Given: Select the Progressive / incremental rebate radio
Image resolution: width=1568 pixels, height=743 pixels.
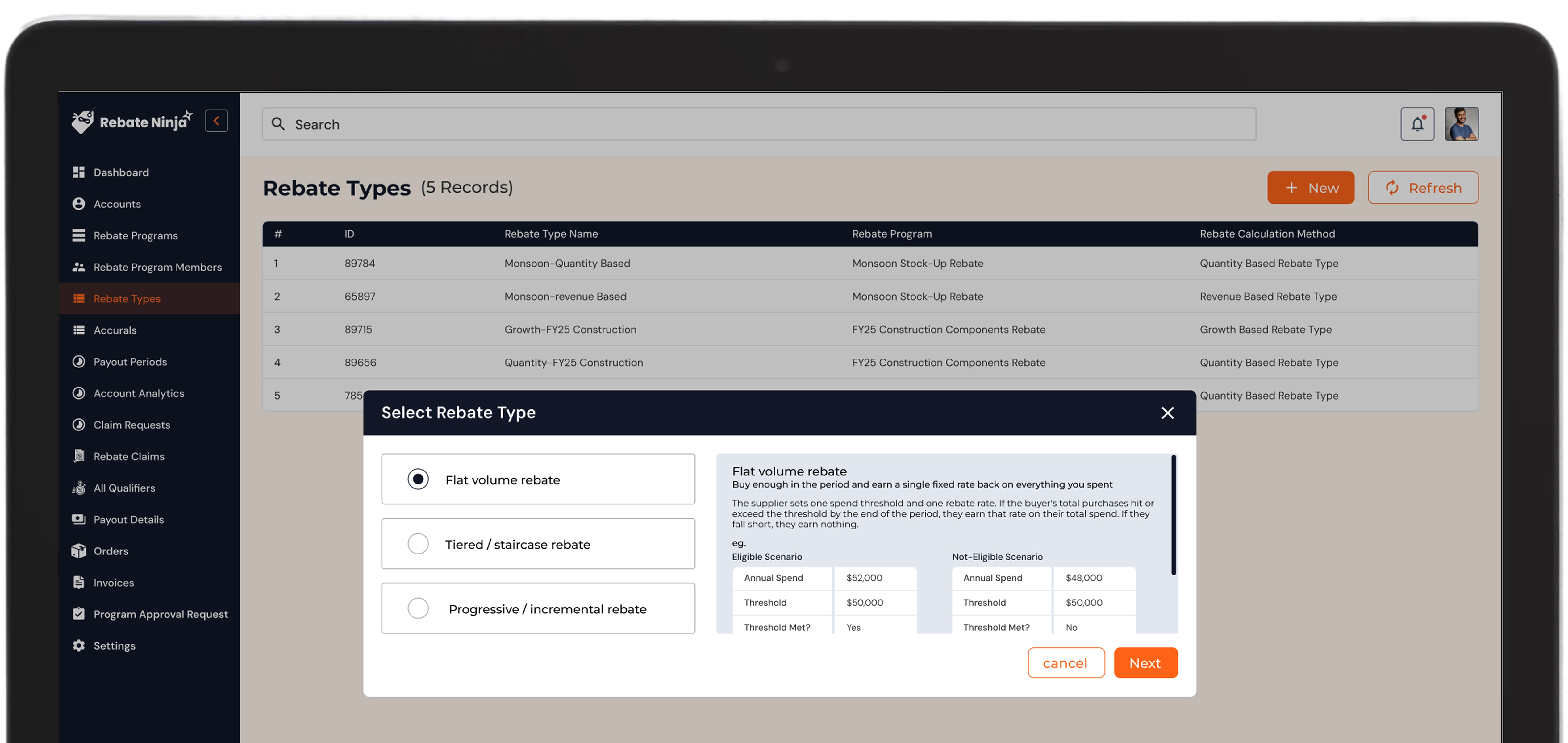Looking at the screenshot, I should [x=418, y=608].
